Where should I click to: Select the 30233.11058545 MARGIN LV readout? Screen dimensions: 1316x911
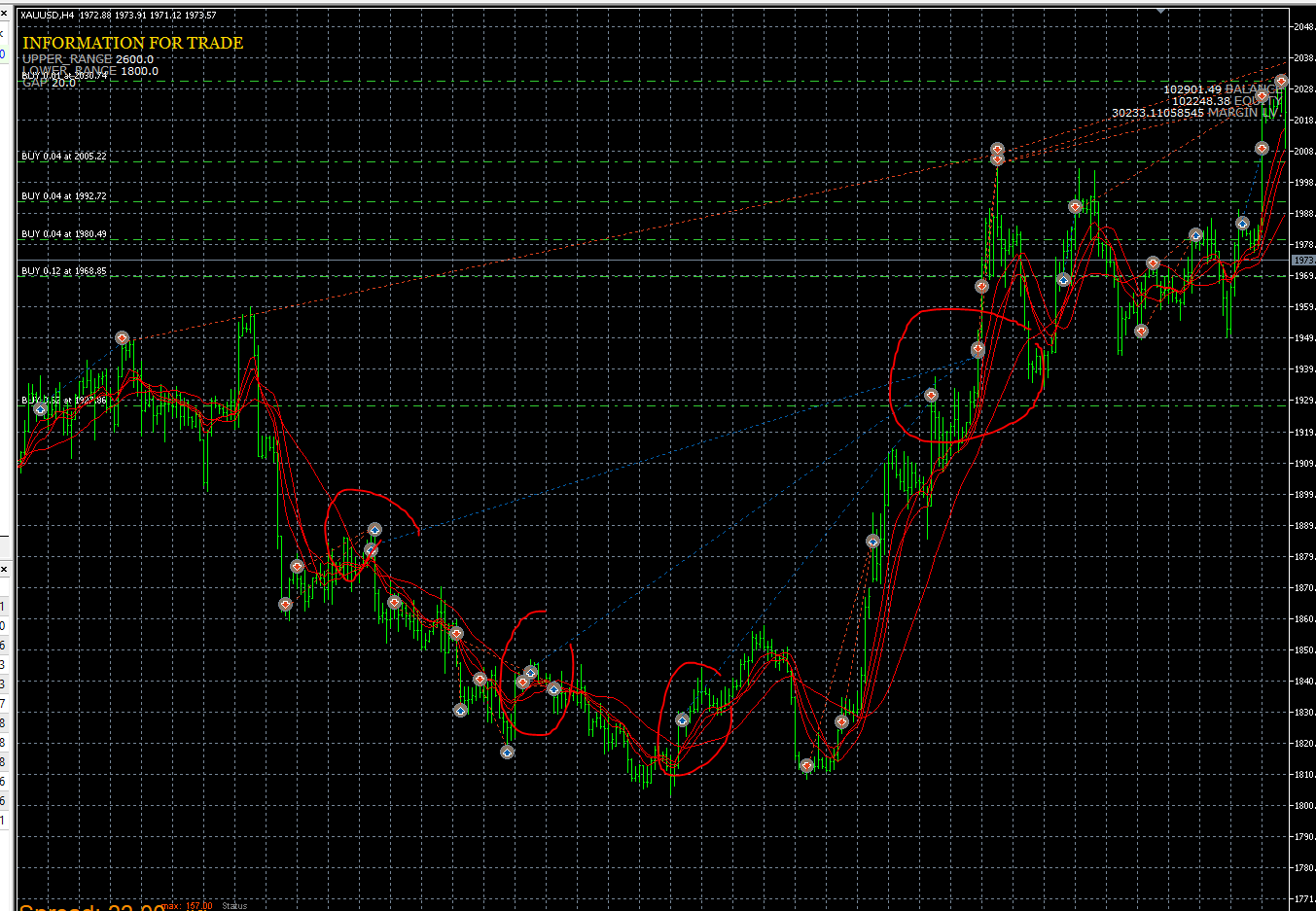(1197, 113)
